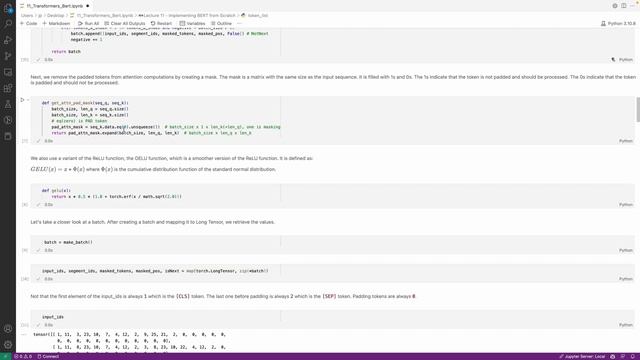Change language mode of LongTensor mapping cell

(626, 279)
